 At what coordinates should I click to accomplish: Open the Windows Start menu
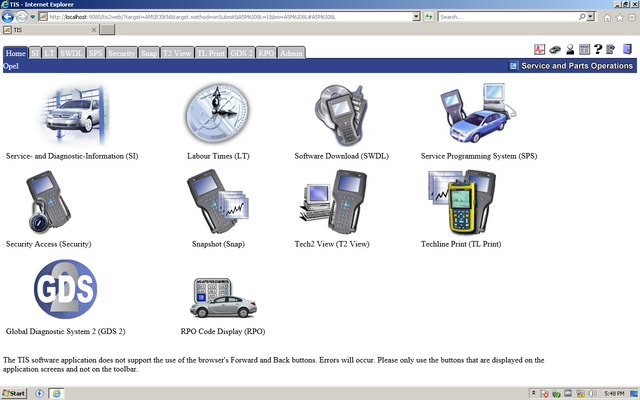(14, 393)
